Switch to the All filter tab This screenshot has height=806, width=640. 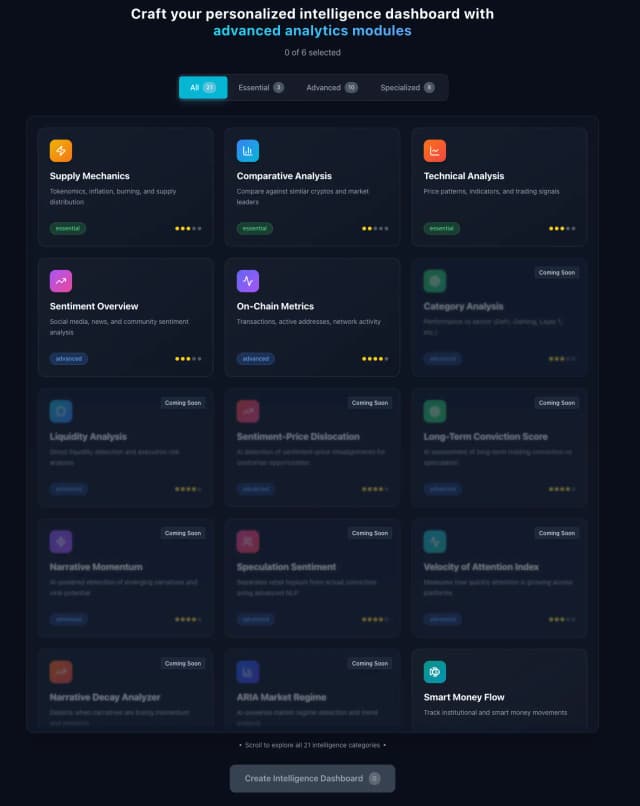203,88
